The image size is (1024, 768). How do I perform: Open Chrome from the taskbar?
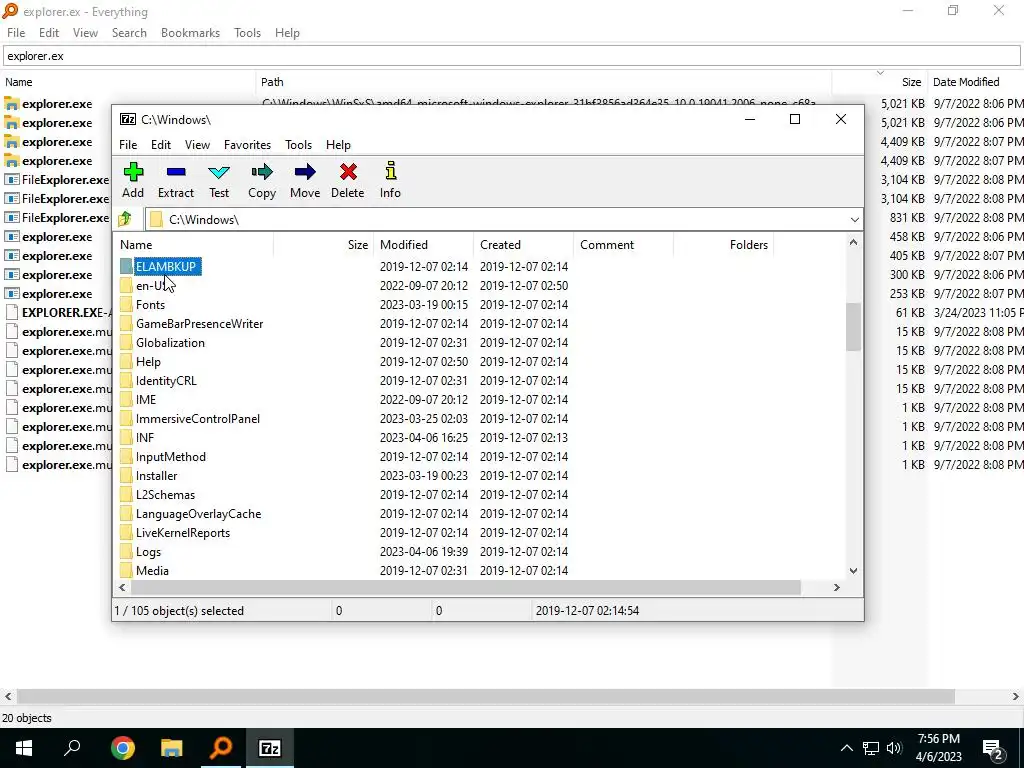[123, 748]
